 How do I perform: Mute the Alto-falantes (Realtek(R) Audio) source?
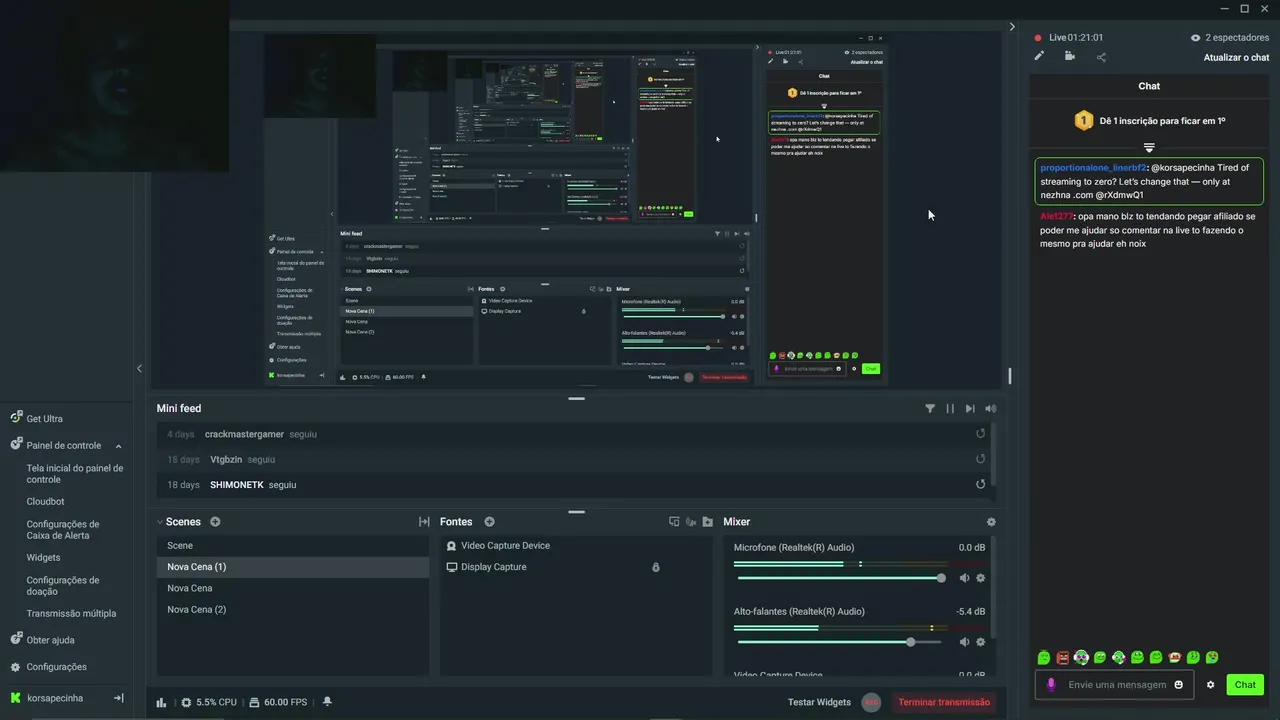964,642
